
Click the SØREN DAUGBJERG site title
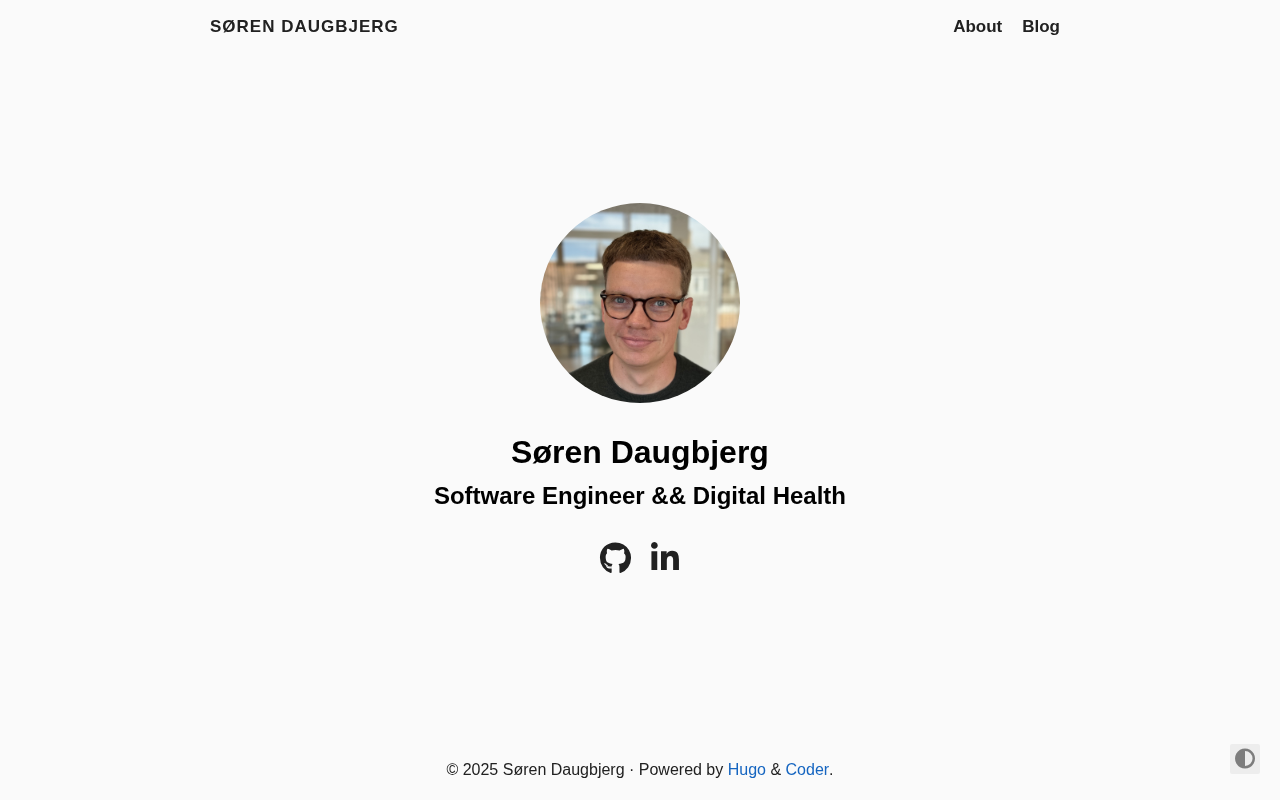(x=304, y=27)
